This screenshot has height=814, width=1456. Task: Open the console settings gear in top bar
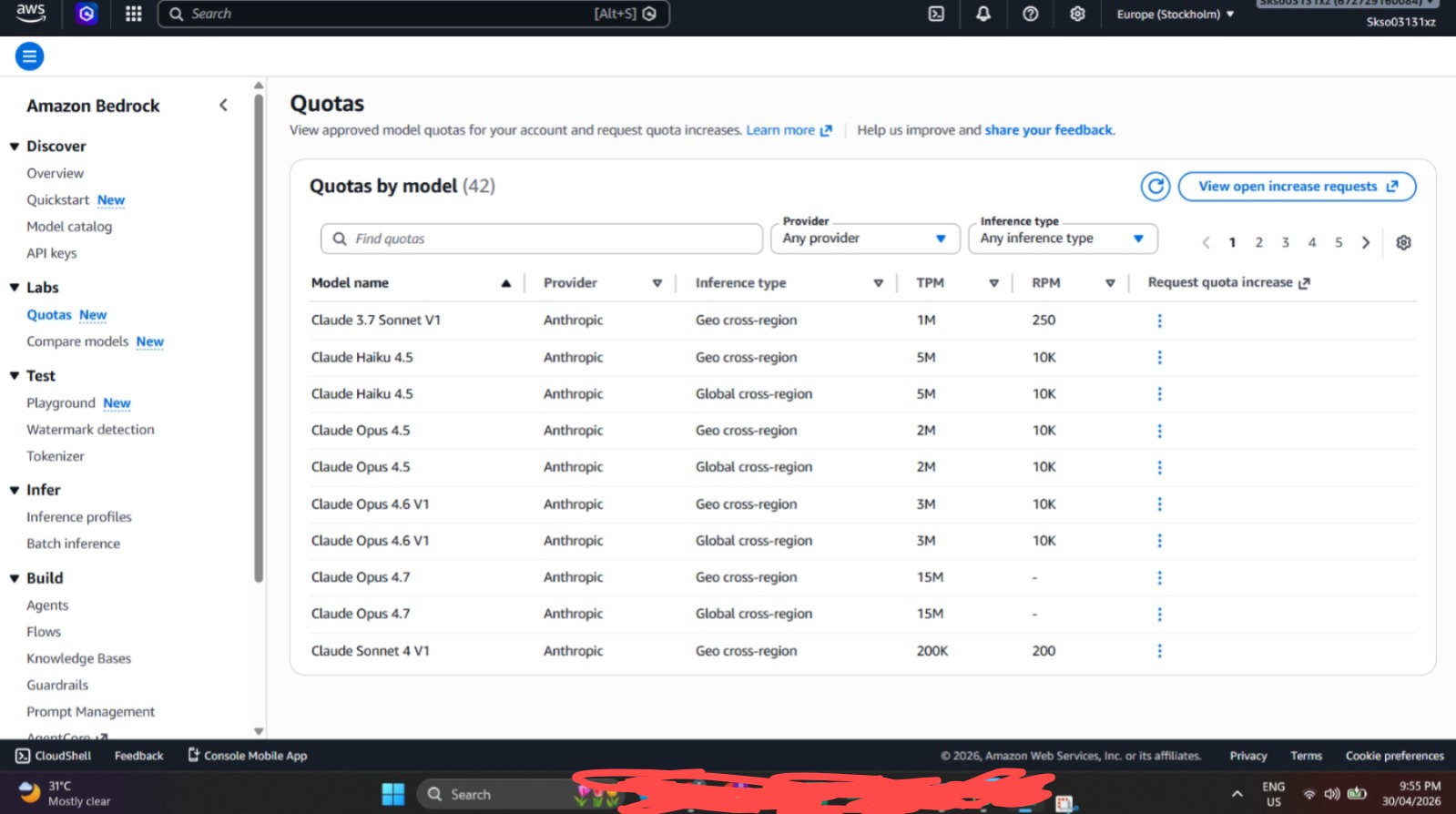(x=1077, y=14)
